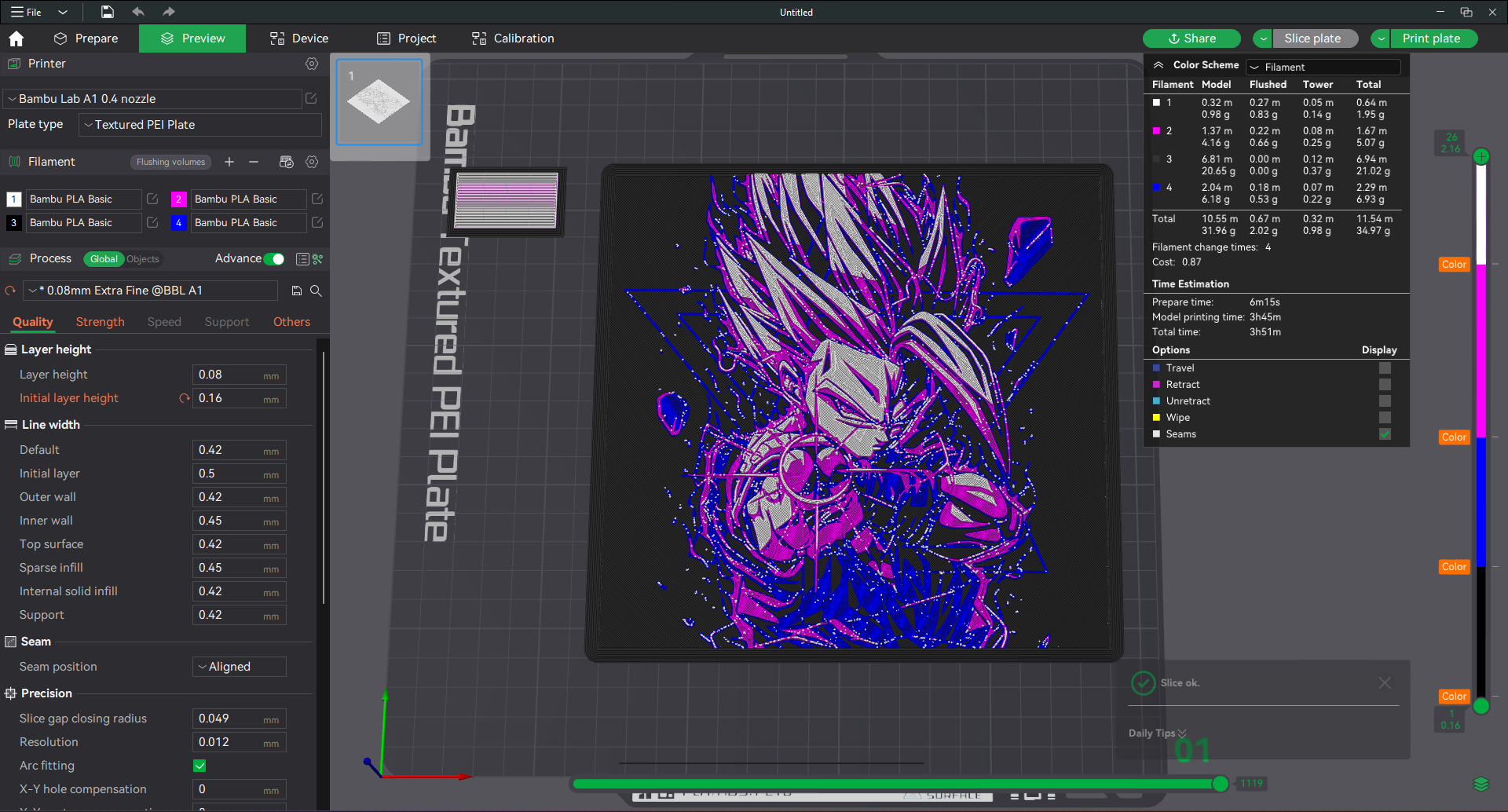Edit the filament 4 preset
This screenshot has height=812, width=1508.
click(317, 222)
